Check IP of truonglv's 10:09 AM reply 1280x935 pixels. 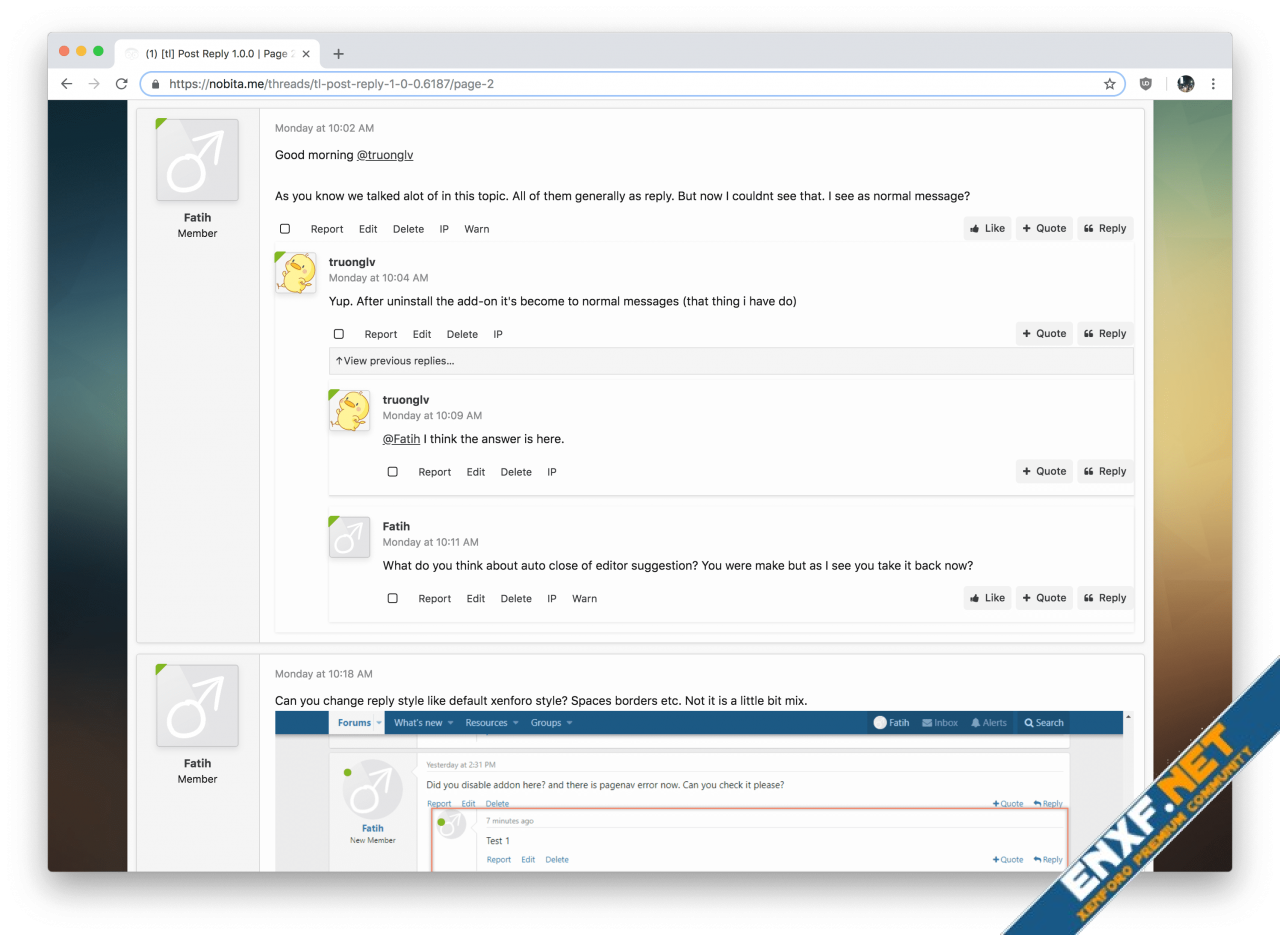(x=552, y=472)
